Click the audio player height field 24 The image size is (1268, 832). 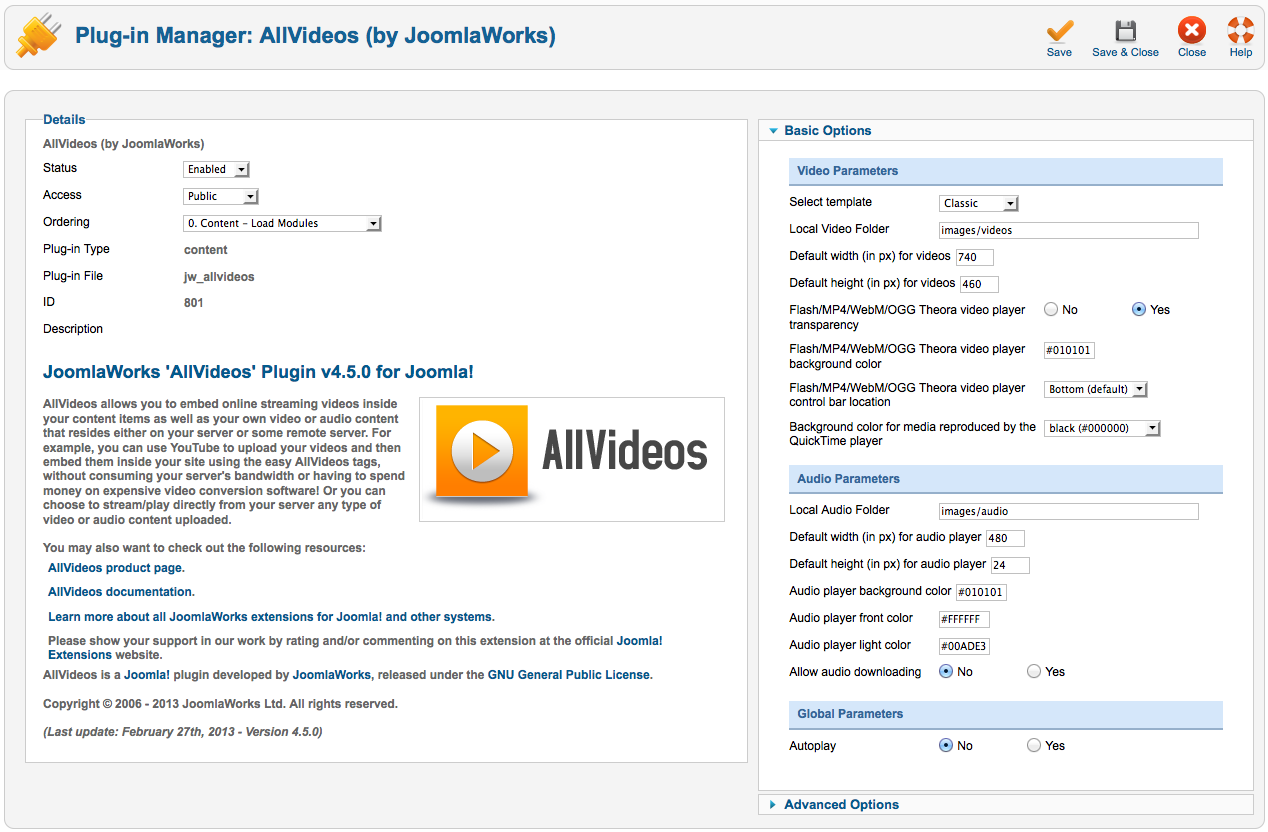(1010, 566)
